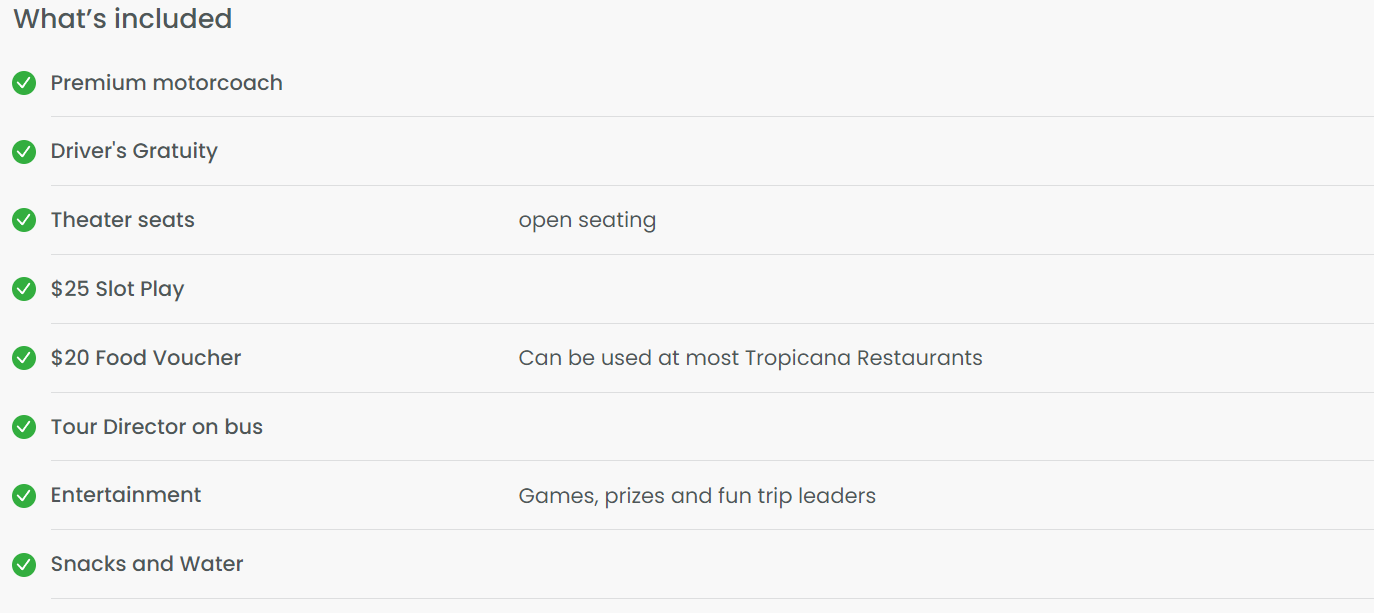The image size is (1374, 613).
Task: Click the Snacks and Water label
Action: [x=147, y=564]
